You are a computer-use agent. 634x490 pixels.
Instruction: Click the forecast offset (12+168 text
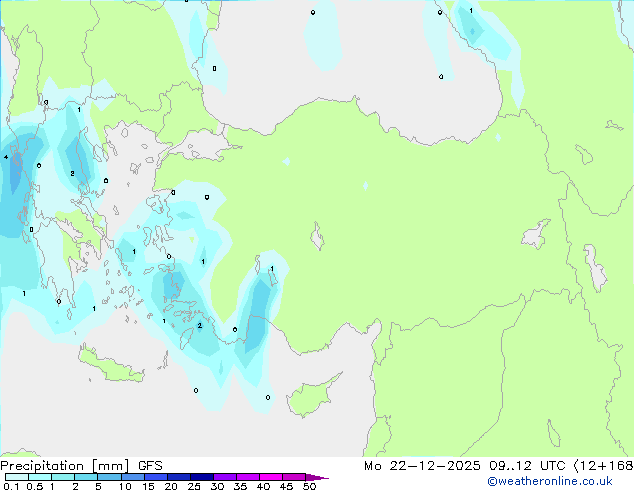tap(604, 466)
